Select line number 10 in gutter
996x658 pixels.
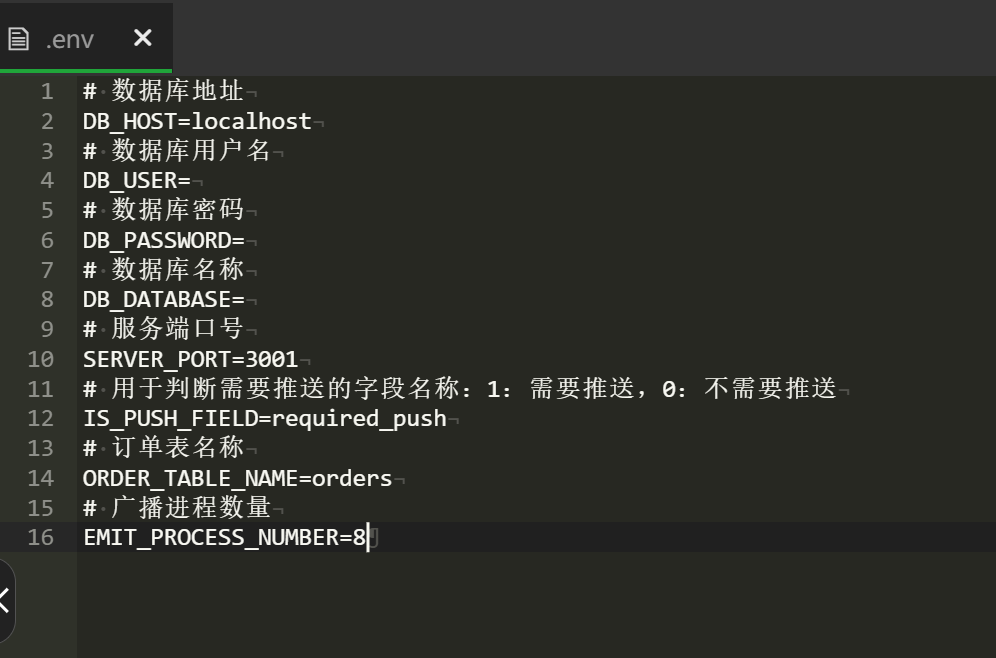(x=41, y=359)
